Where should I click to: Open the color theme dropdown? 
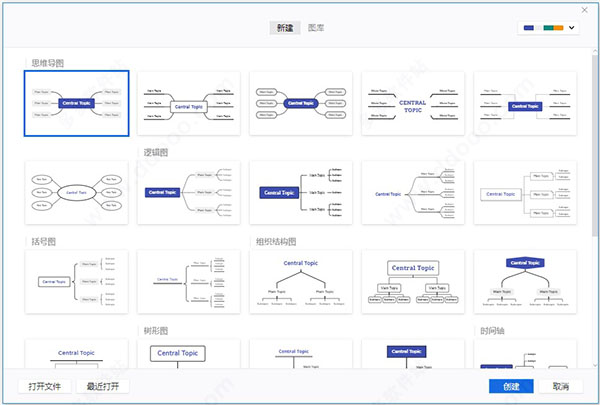(548, 28)
